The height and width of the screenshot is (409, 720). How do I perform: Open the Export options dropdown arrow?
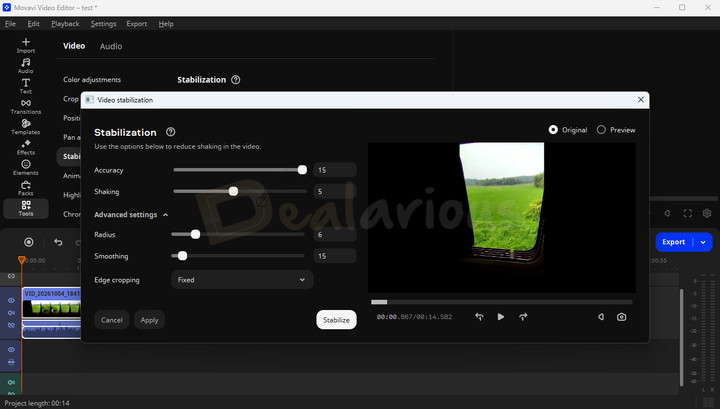pos(703,242)
